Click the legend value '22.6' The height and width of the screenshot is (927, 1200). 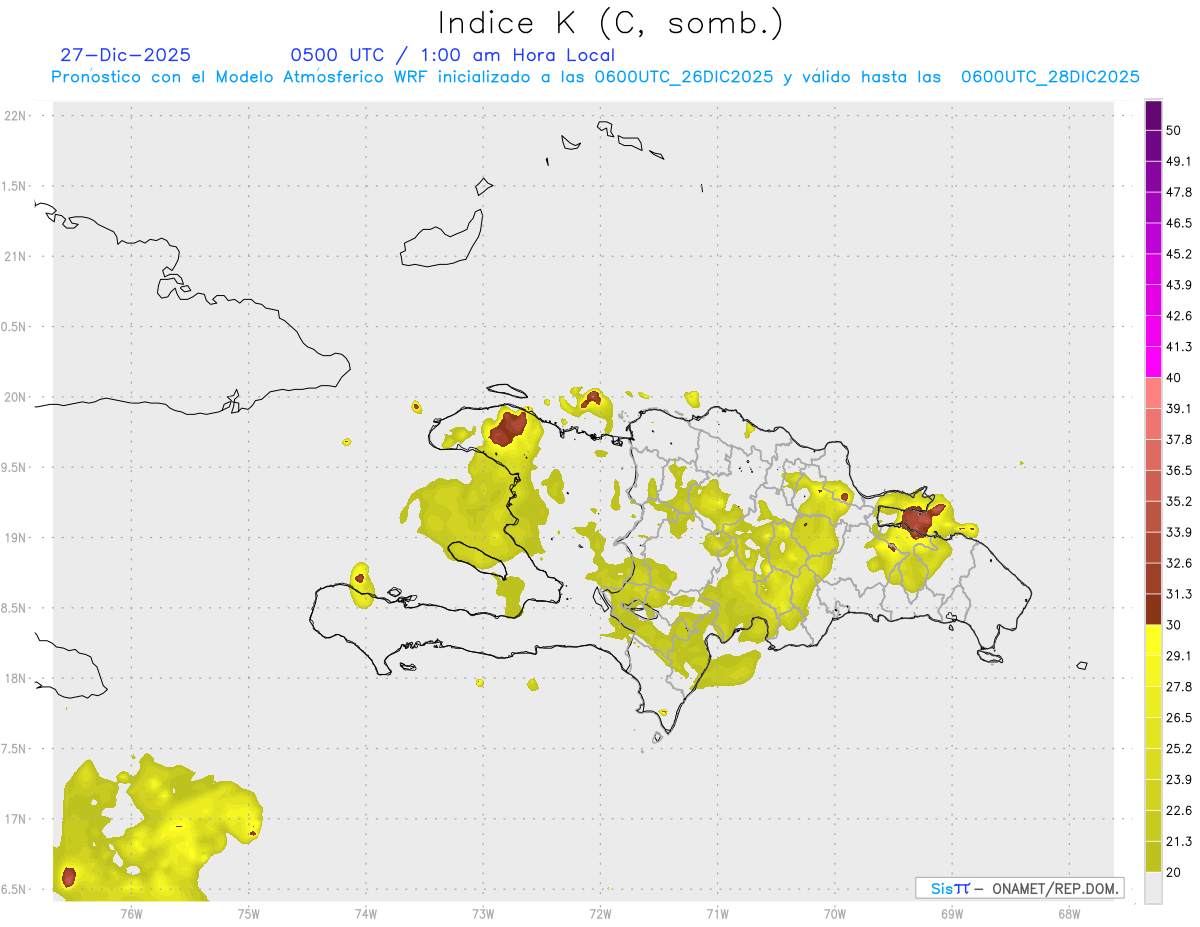pos(1178,810)
